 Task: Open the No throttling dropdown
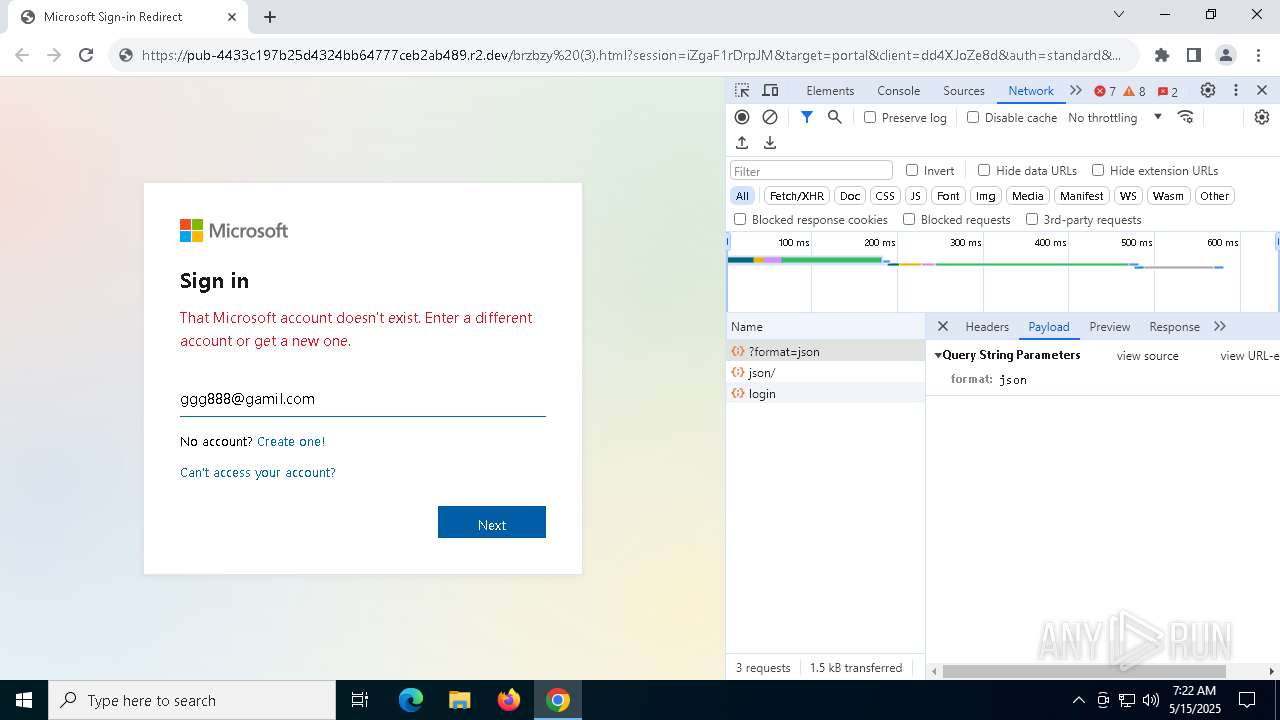(1115, 117)
